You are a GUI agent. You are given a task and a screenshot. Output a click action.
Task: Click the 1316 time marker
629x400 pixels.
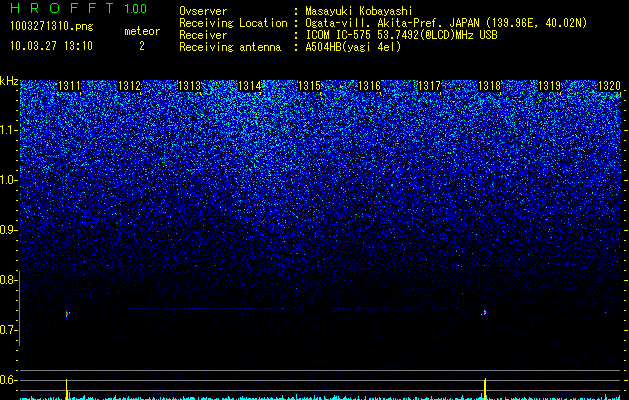(369, 86)
